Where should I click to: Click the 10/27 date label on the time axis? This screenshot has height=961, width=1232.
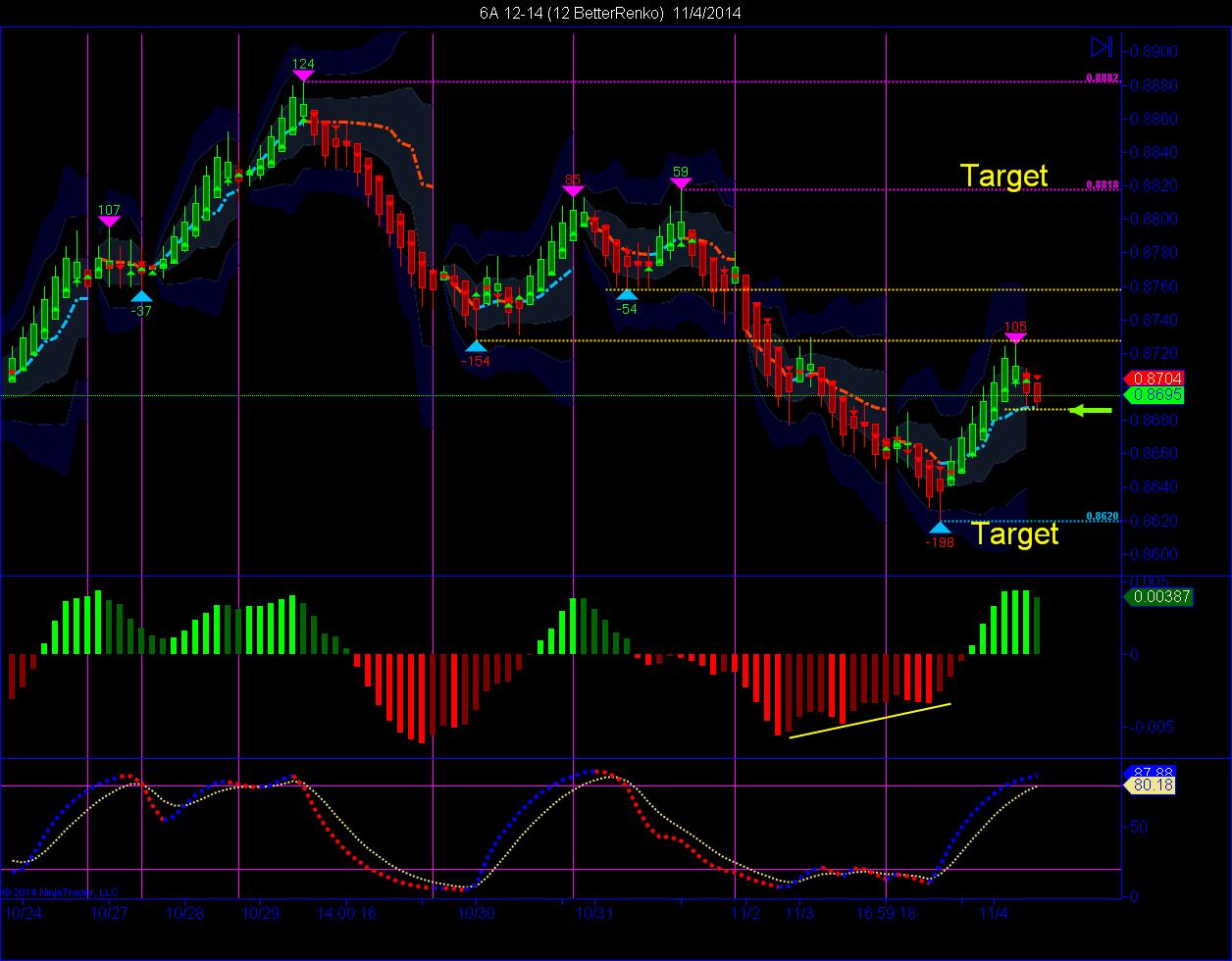tap(109, 912)
